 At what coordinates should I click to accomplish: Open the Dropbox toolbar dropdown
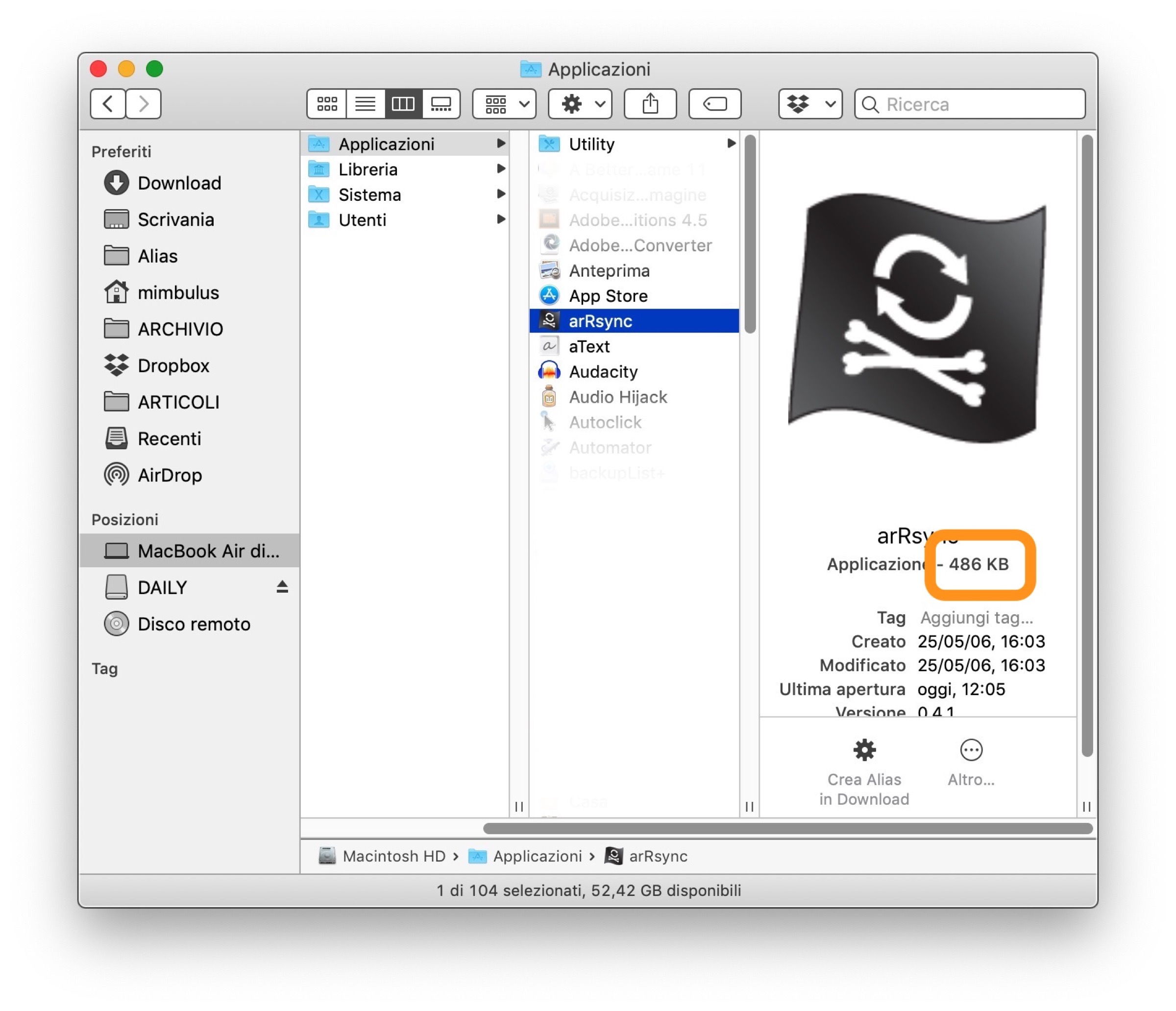point(810,104)
